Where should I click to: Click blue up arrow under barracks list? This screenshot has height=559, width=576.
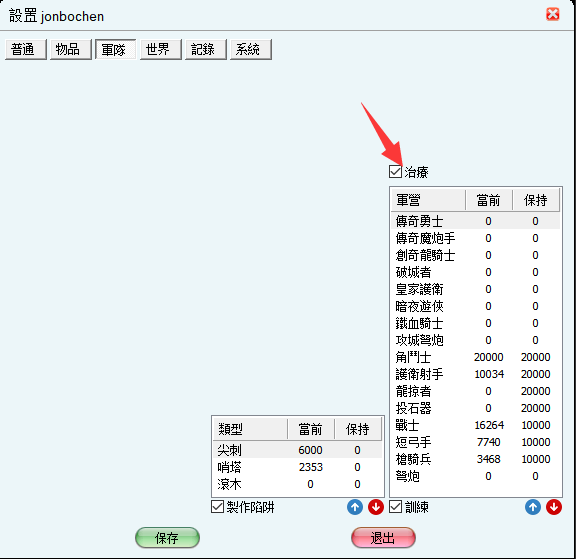[x=533, y=507]
